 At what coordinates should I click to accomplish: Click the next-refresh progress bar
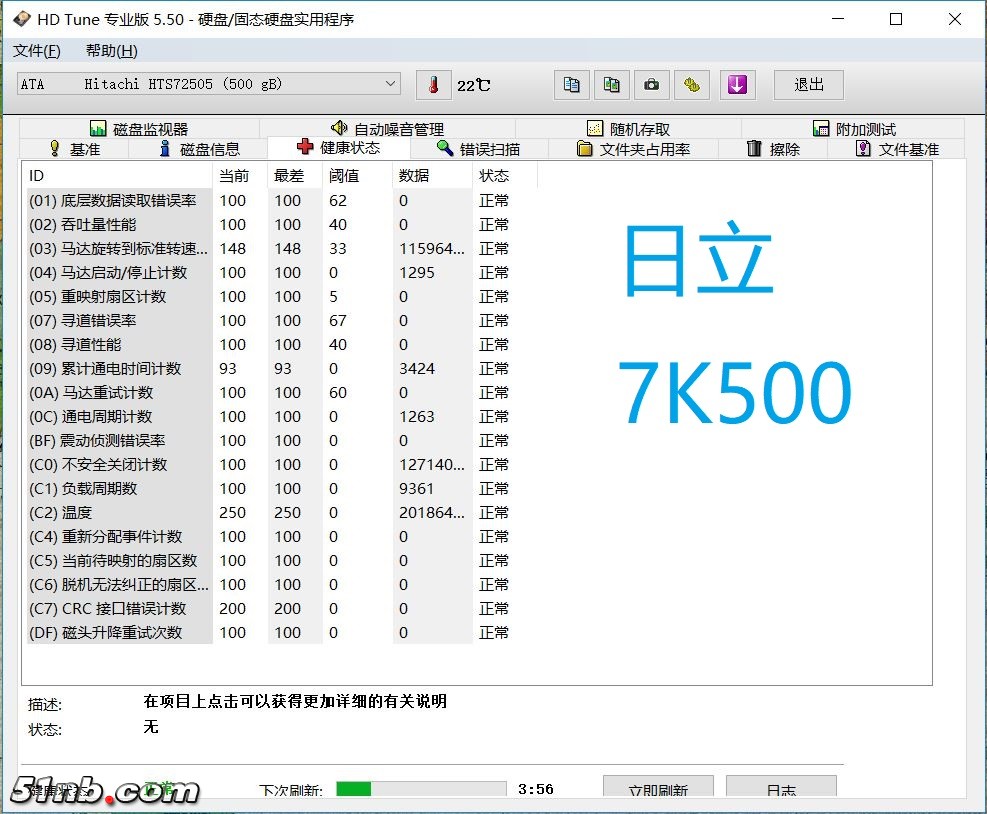click(x=421, y=789)
